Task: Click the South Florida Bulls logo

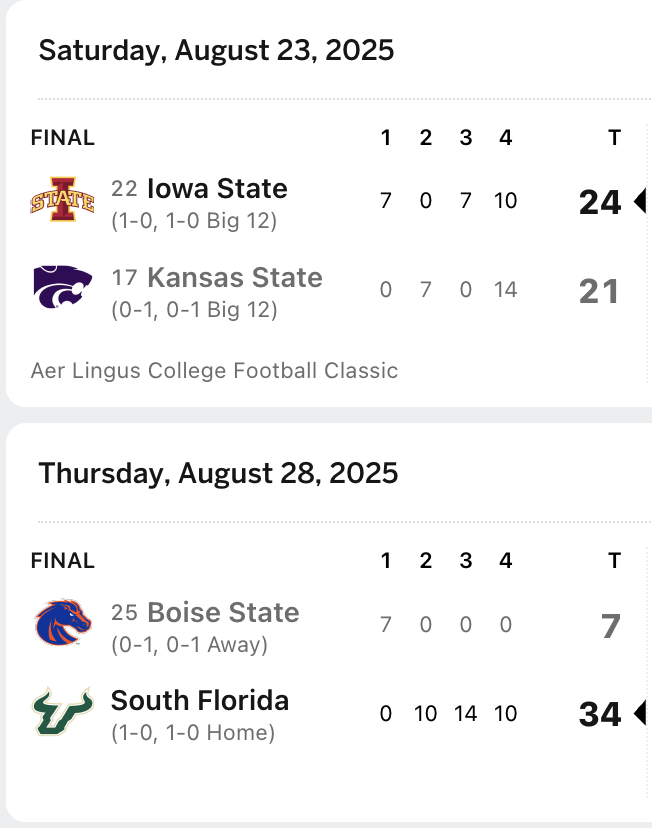Action: click(63, 713)
